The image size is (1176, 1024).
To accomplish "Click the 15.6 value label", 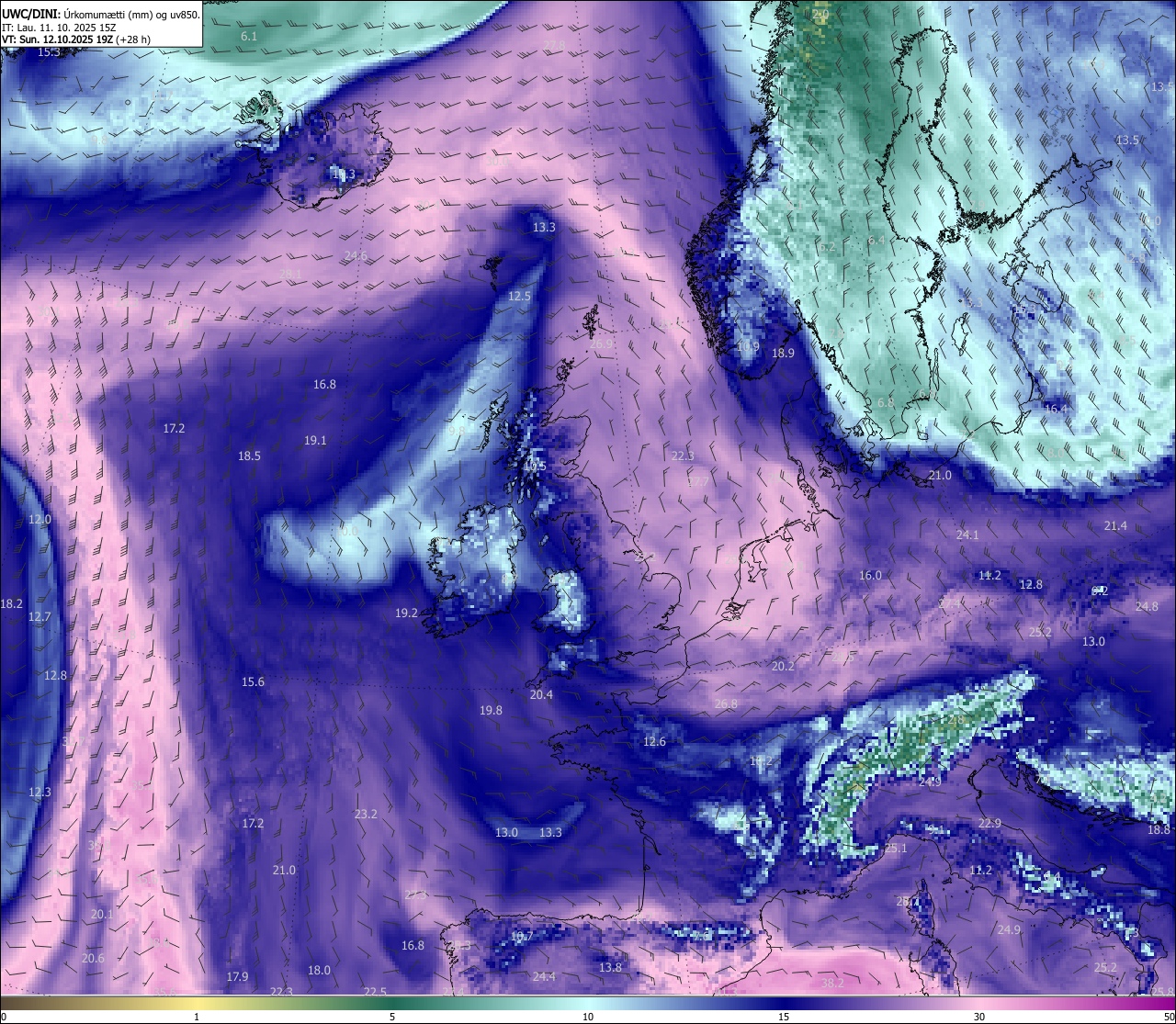I will pyautogui.click(x=253, y=681).
